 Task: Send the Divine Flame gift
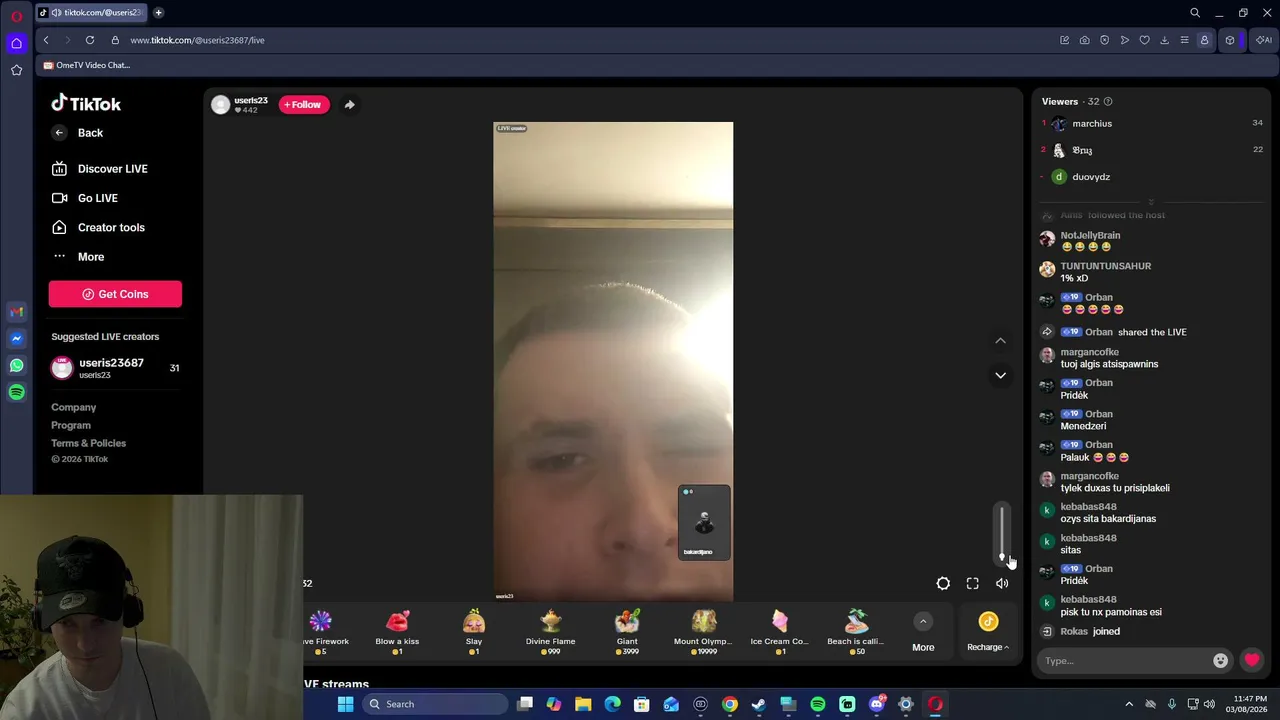point(550,633)
